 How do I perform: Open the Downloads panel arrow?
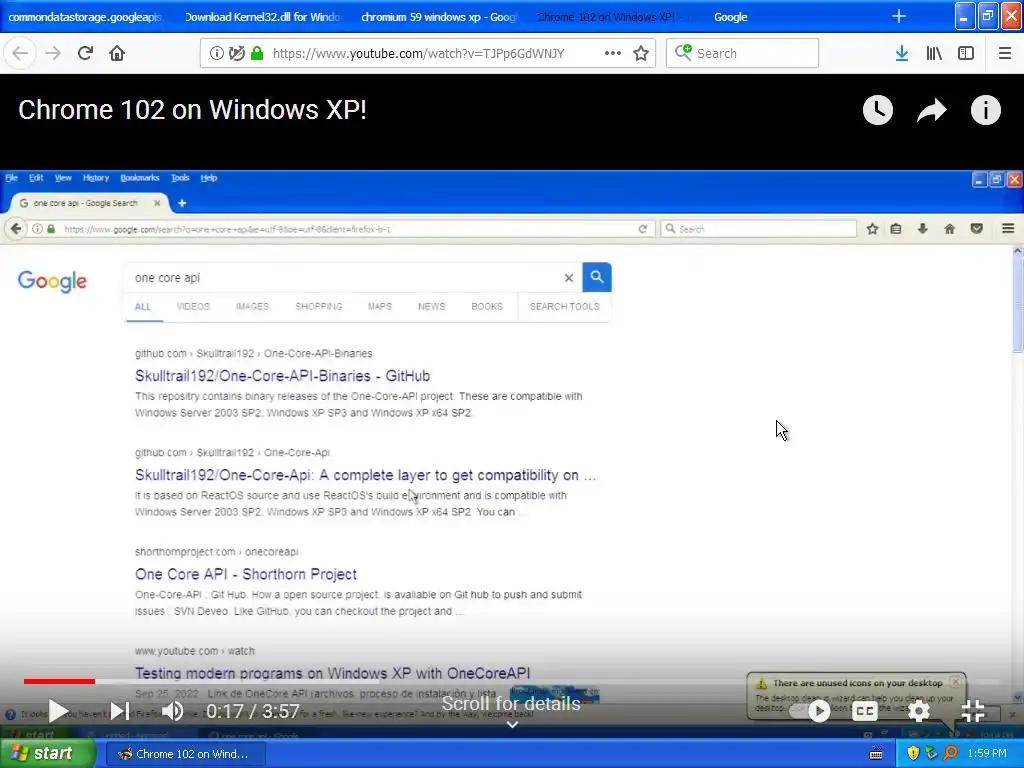[901, 53]
